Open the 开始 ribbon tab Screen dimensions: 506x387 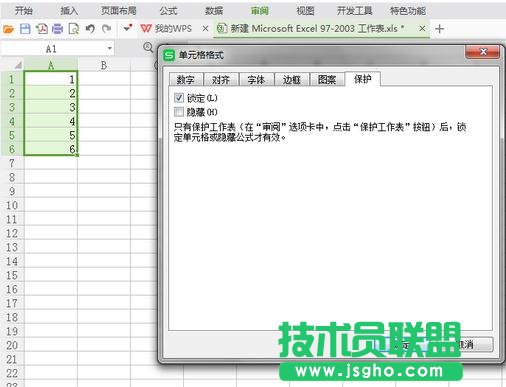(24, 11)
